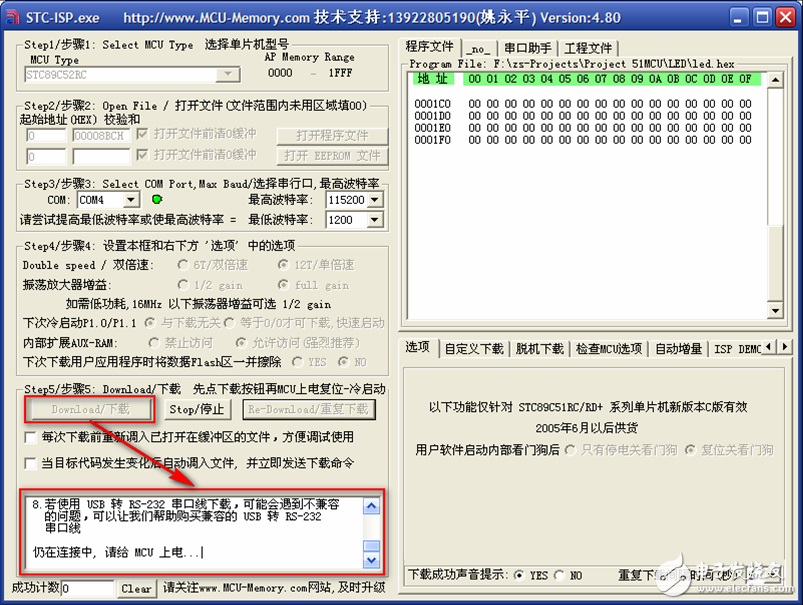This screenshot has width=803, height=605.
Task: Minimize the STC-ISP window
Action: [737, 17]
